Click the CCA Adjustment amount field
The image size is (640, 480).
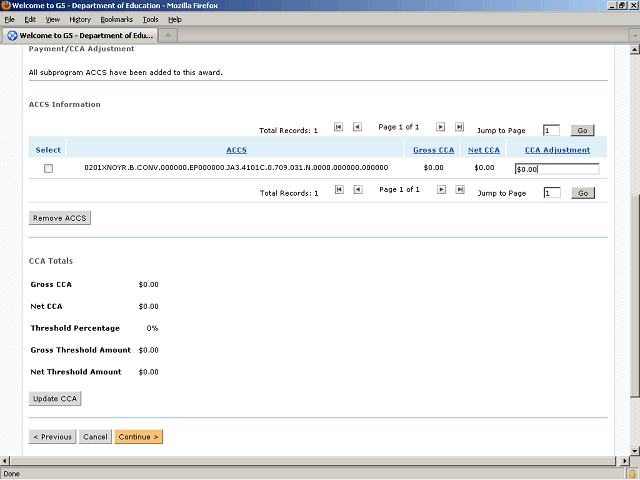click(x=556, y=169)
